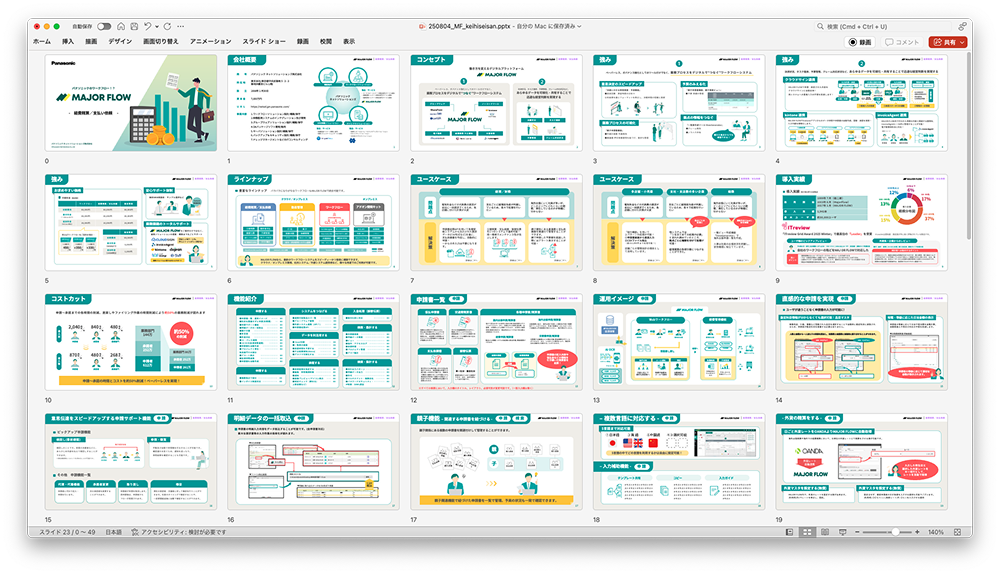Switch to Normal view icon
1000x574 pixels.
[790, 532]
